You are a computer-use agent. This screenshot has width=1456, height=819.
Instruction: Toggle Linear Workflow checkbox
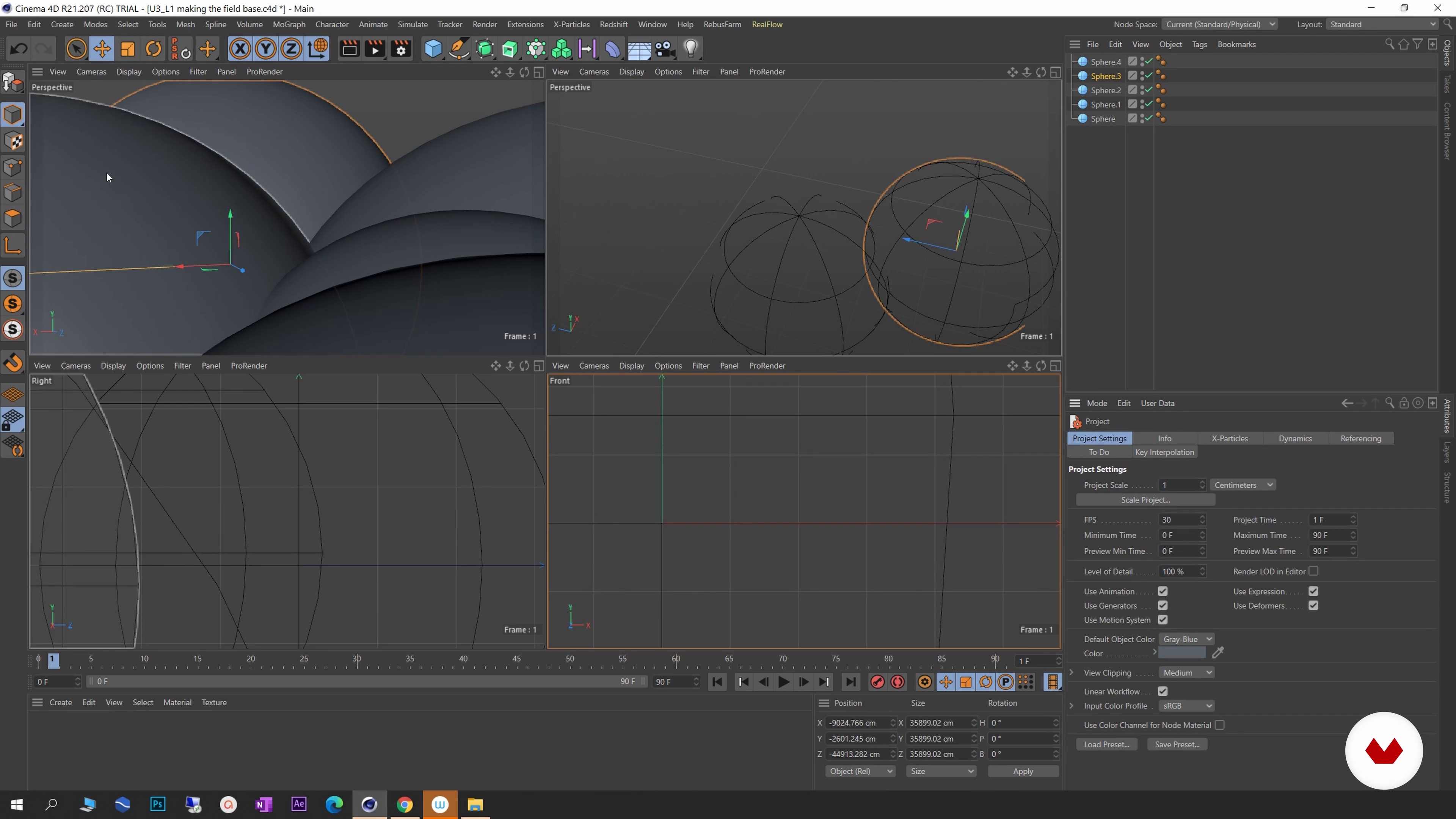pos(1163,691)
